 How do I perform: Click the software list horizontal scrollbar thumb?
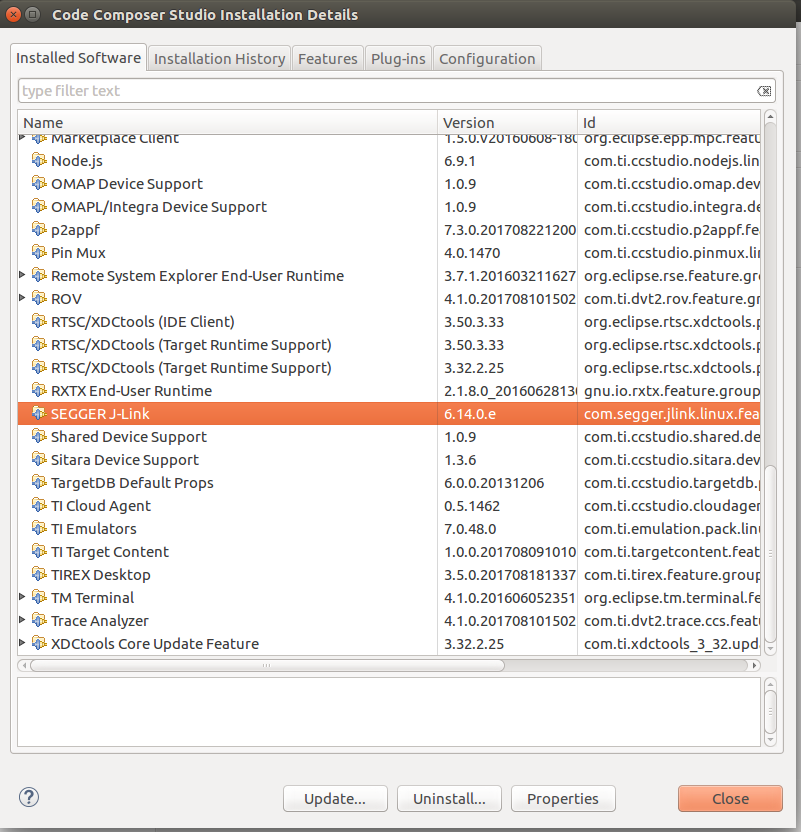point(267,665)
